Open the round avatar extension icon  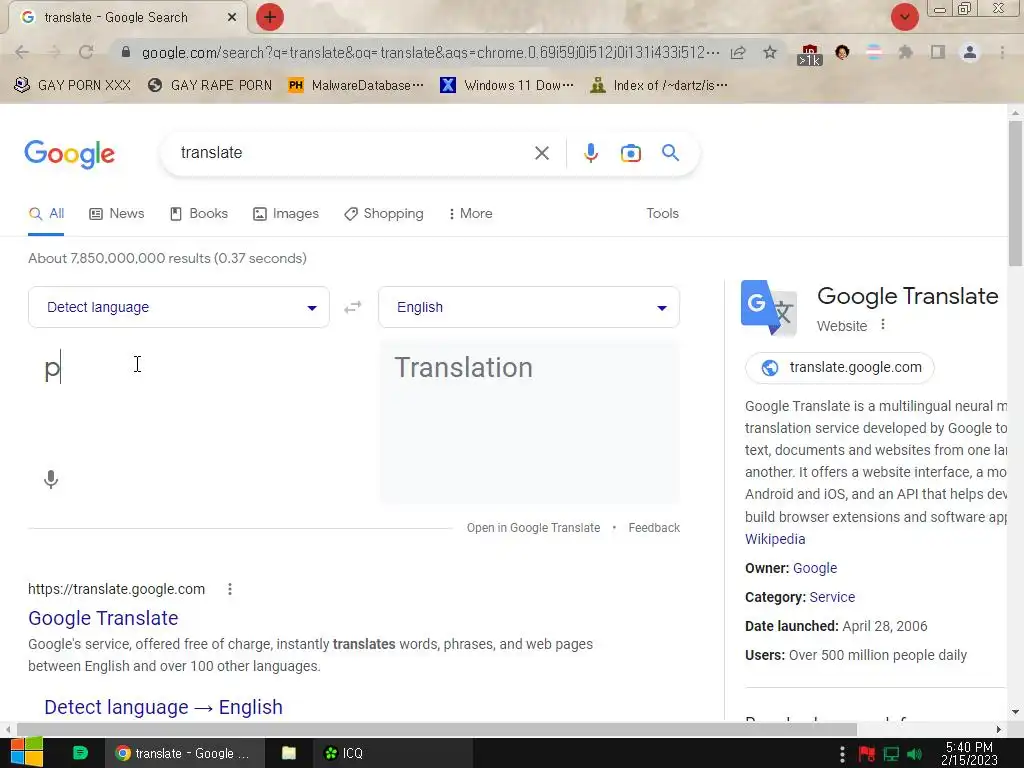pos(842,52)
